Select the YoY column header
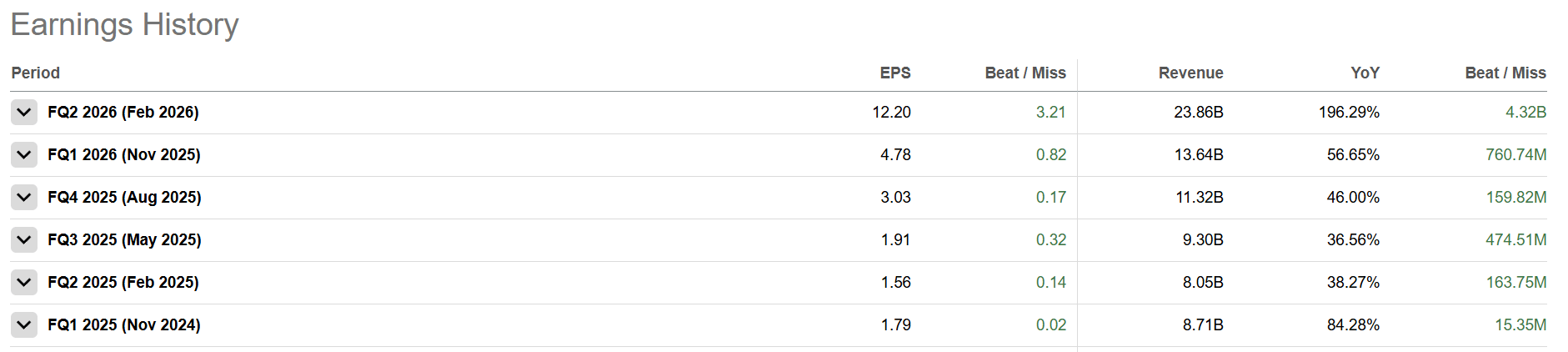The image size is (1568, 352). coord(1365,73)
